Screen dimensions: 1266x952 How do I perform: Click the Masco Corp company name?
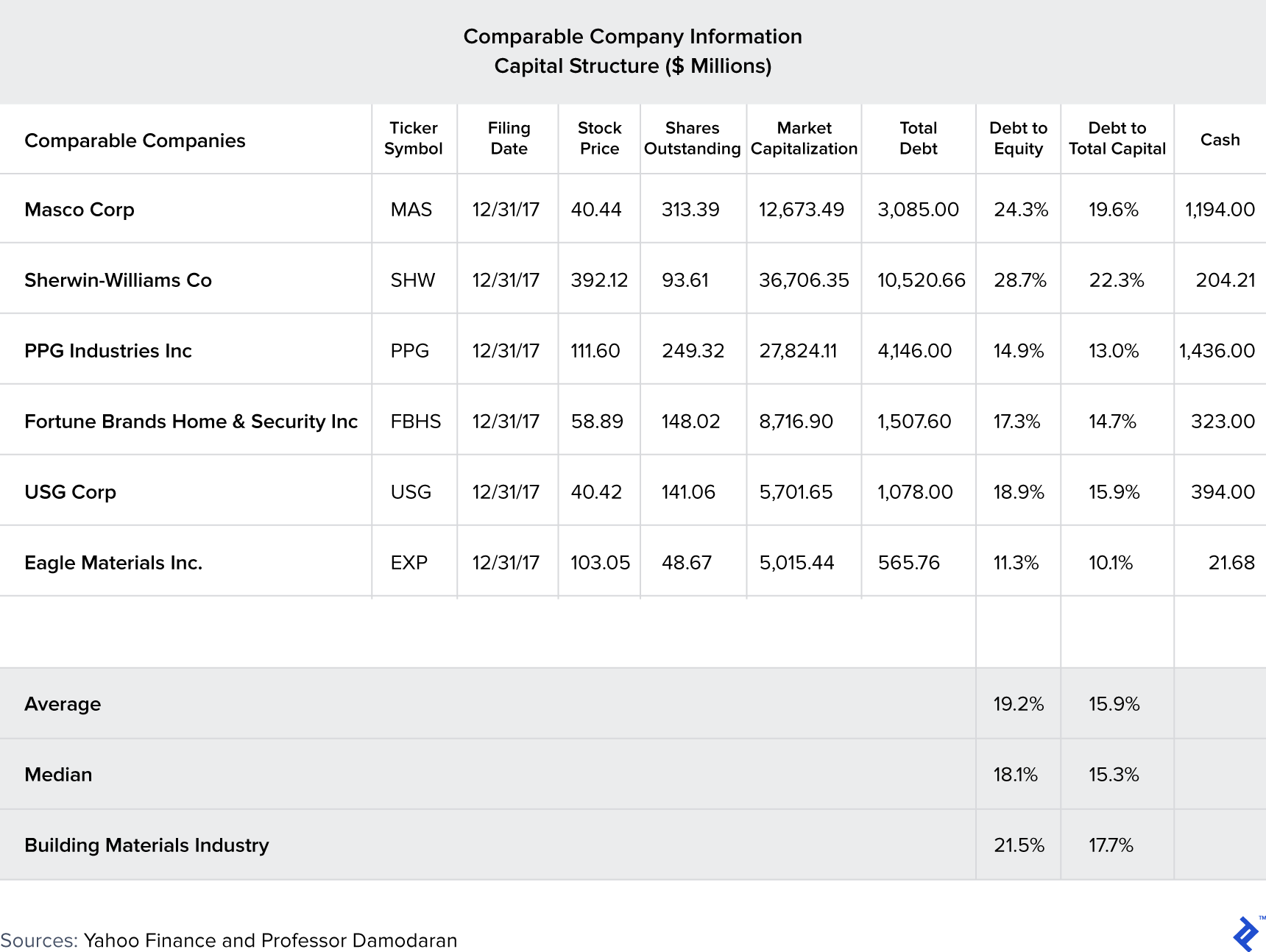79,210
